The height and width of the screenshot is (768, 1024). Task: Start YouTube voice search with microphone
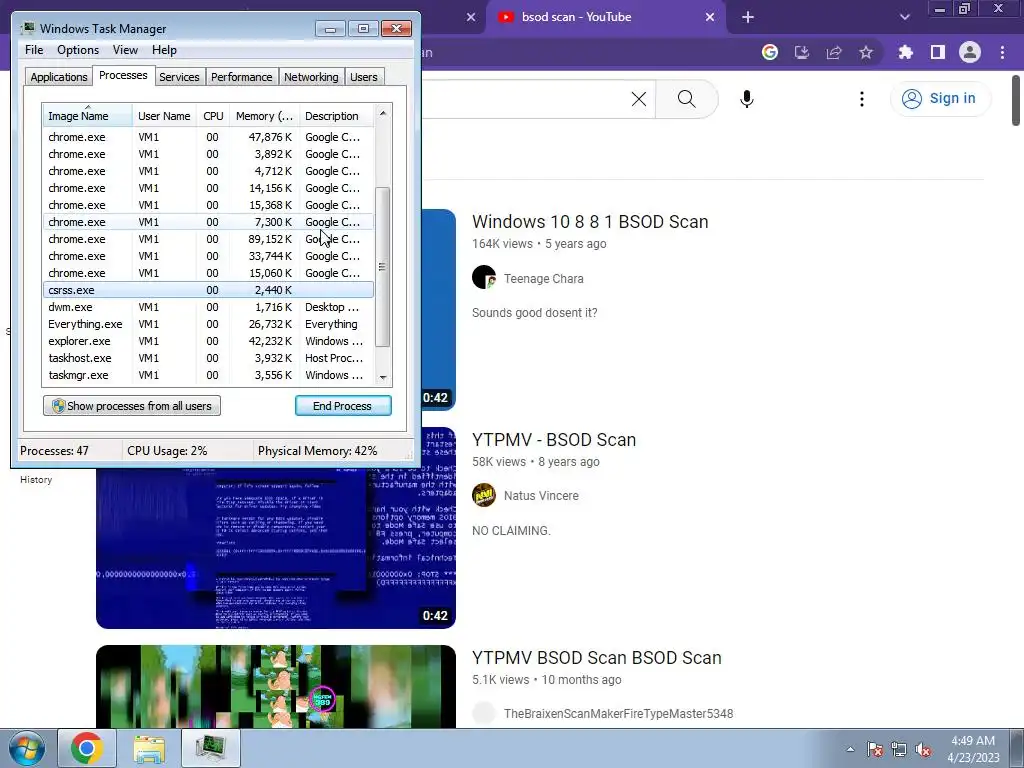746,99
